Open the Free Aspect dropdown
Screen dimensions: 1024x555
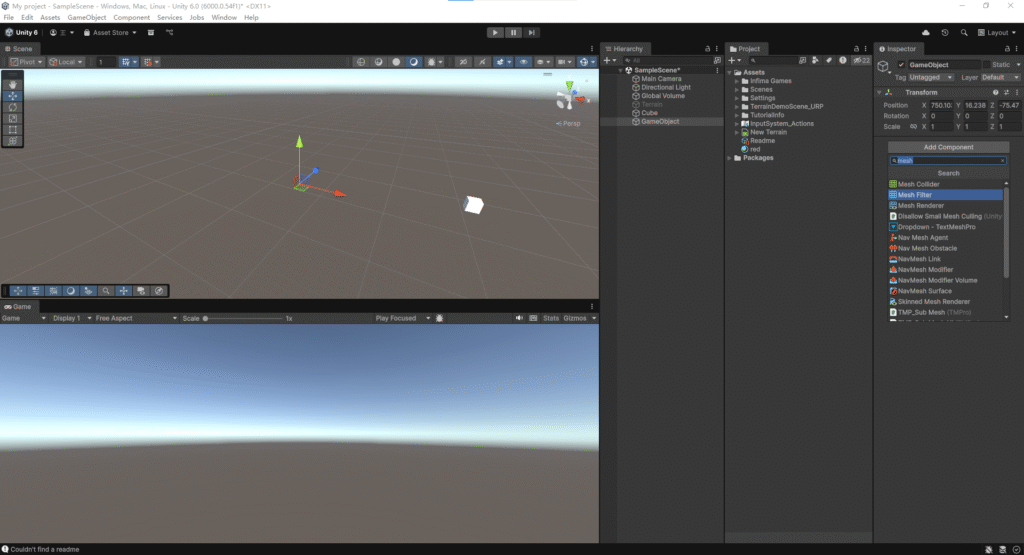tap(136, 318)
